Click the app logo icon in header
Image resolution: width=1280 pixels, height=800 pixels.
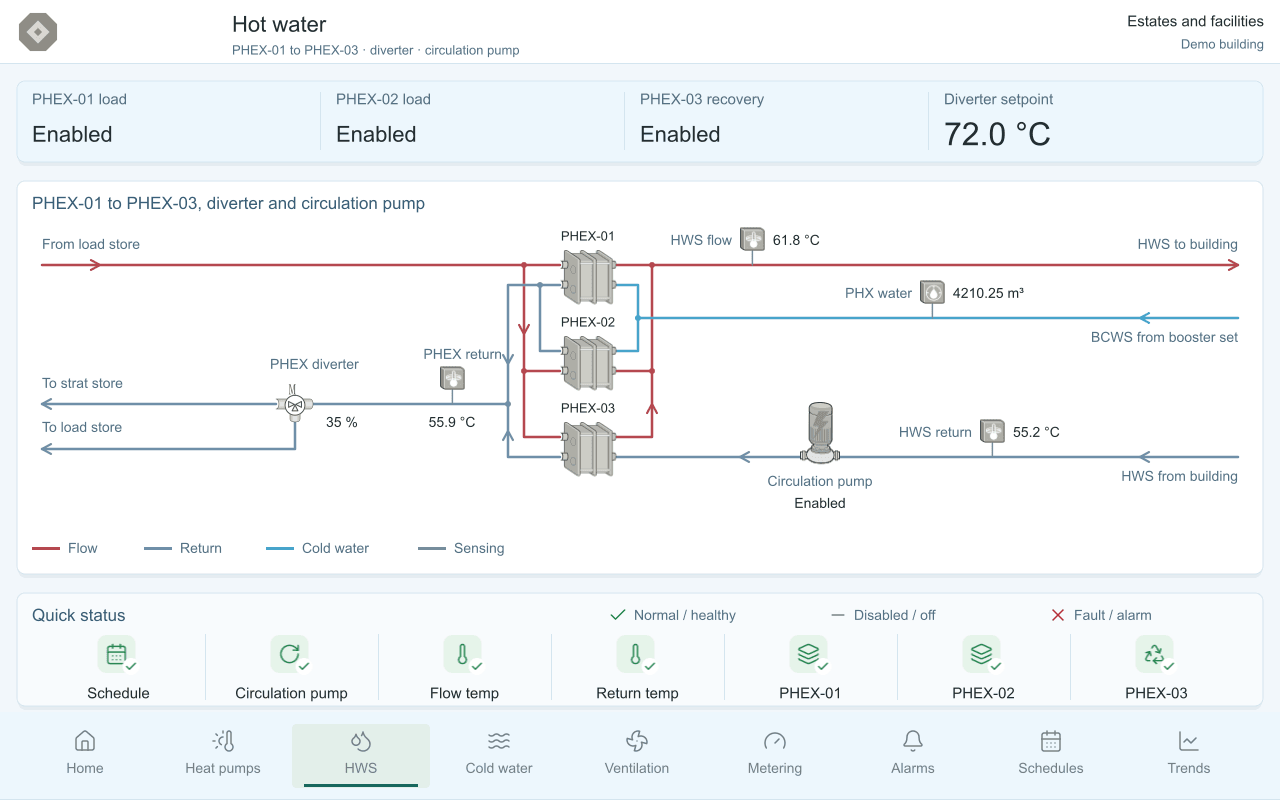38,32
